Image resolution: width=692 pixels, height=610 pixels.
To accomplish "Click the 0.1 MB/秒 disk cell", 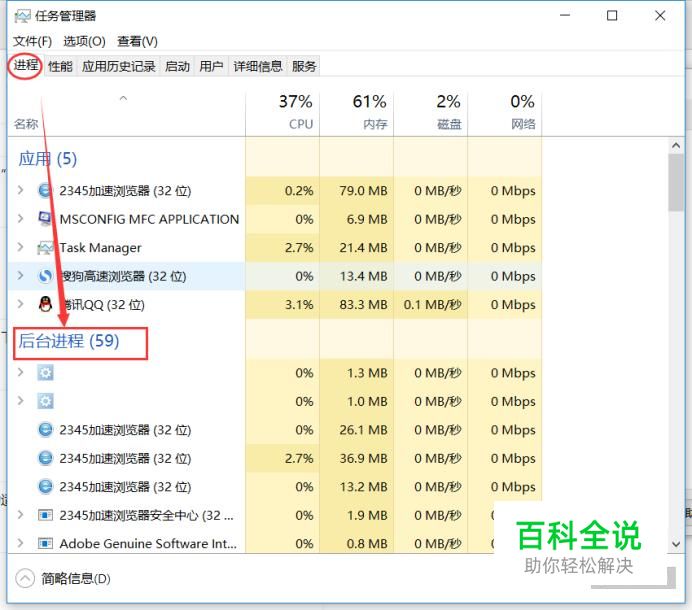I will point(432,305).
